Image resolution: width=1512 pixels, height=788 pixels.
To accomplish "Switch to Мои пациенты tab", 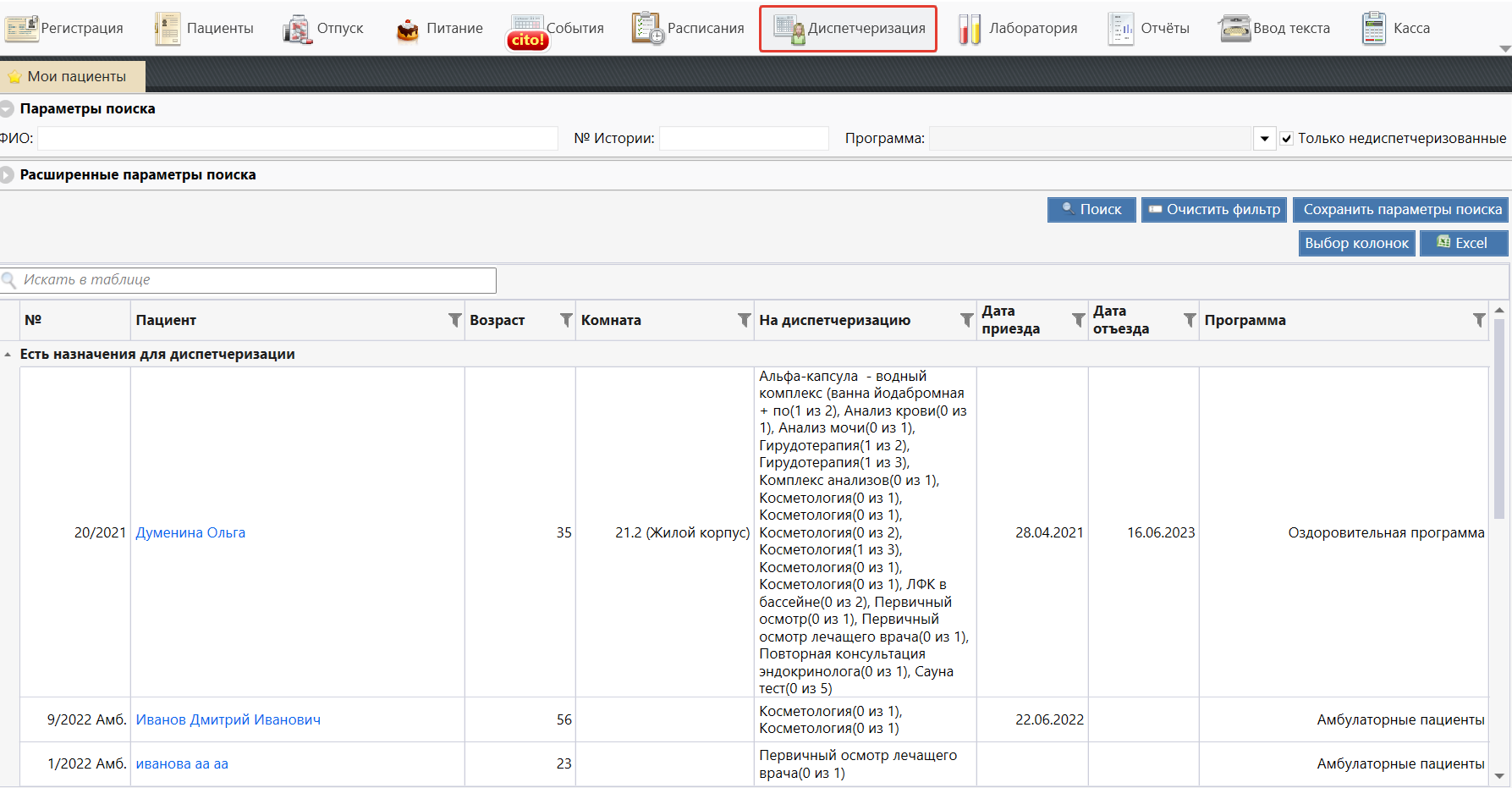I will pyautogui.click(x=73, y=76).
